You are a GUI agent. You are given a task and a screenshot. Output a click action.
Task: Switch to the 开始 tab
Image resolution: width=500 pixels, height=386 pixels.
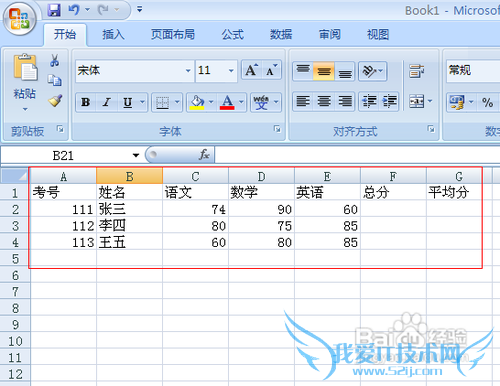coord(65,34)
